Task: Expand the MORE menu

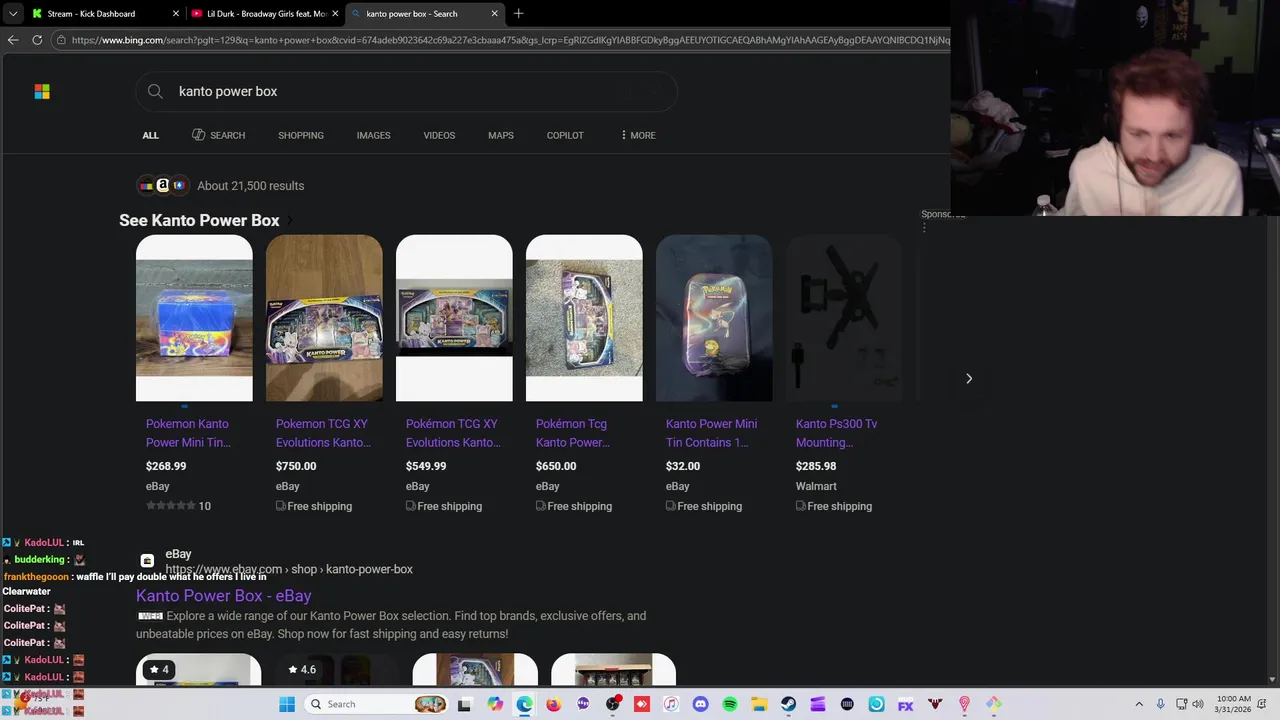Action: tap(638, 135)
